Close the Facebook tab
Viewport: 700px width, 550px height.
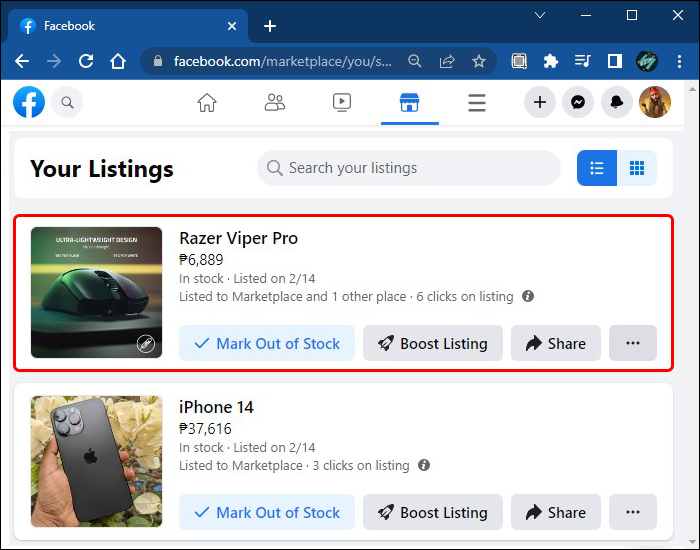(232, 26)
